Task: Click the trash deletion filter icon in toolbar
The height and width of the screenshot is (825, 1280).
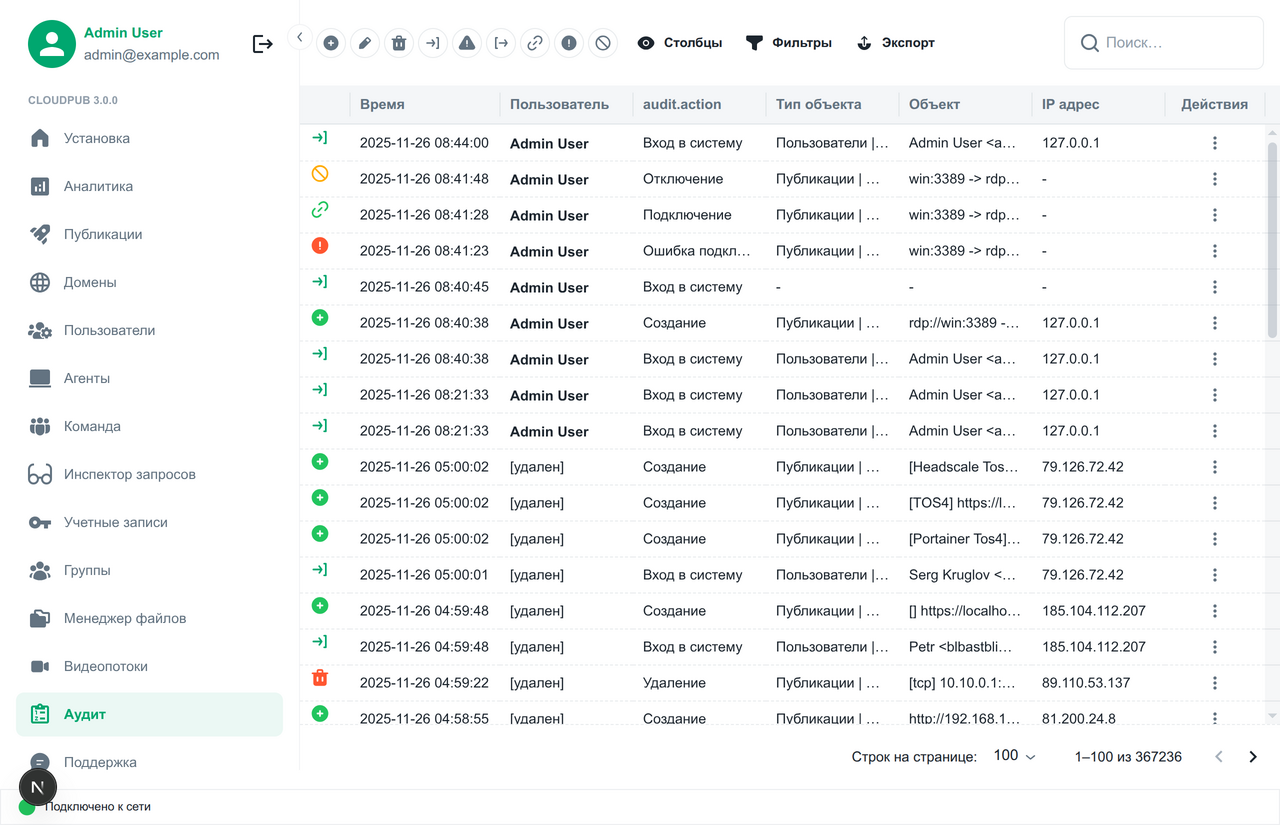Action: click(x=399, y=43)
